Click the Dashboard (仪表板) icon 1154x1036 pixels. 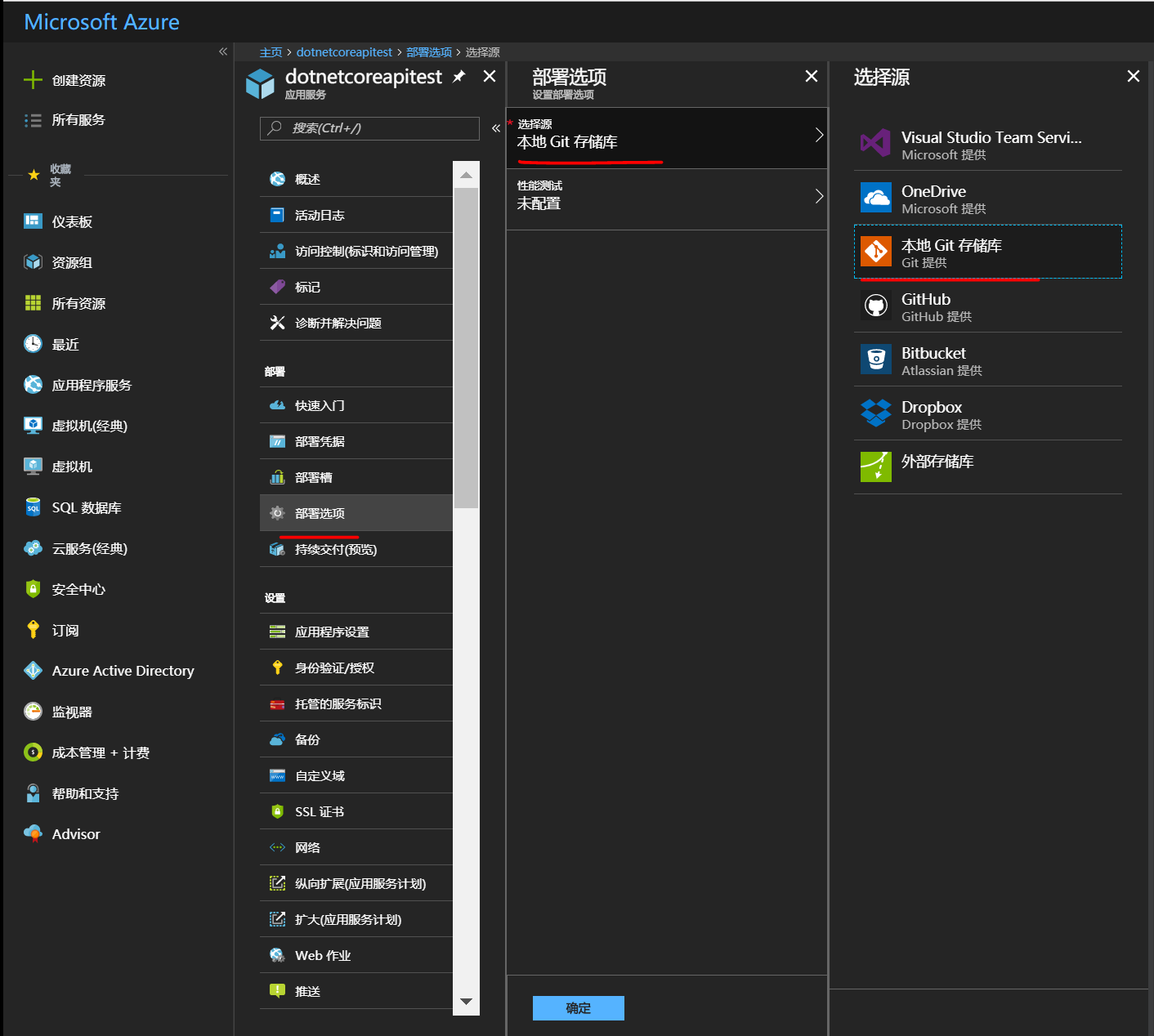coord(33,221)
